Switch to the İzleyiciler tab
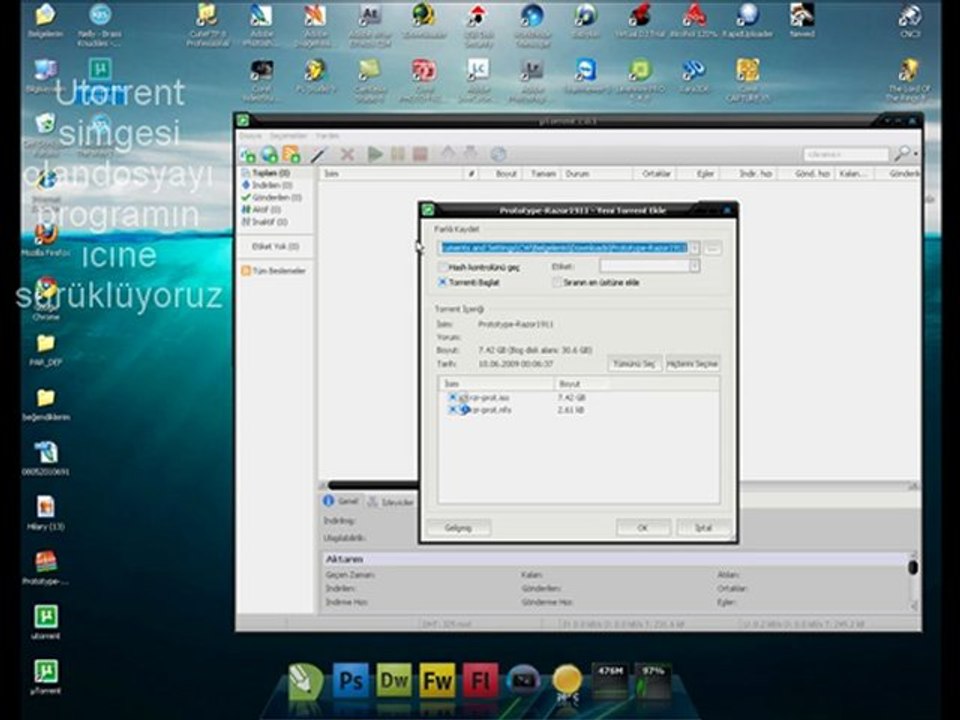 391,502
